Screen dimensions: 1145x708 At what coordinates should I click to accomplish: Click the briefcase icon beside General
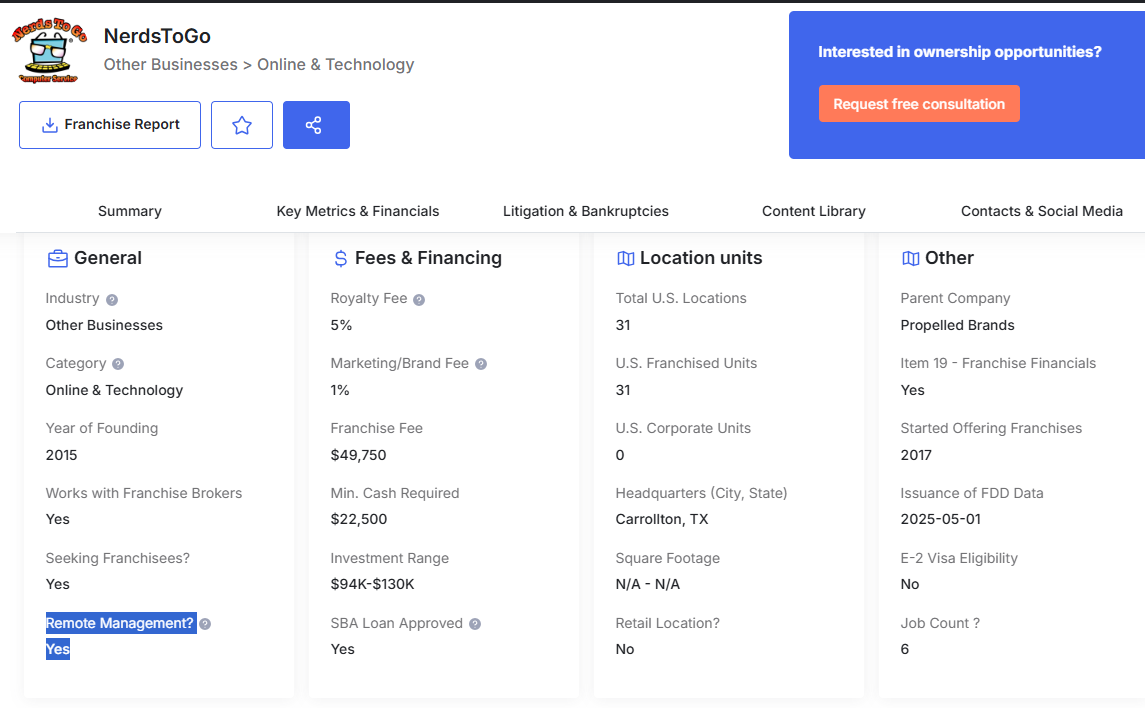[x=58, y=258]
